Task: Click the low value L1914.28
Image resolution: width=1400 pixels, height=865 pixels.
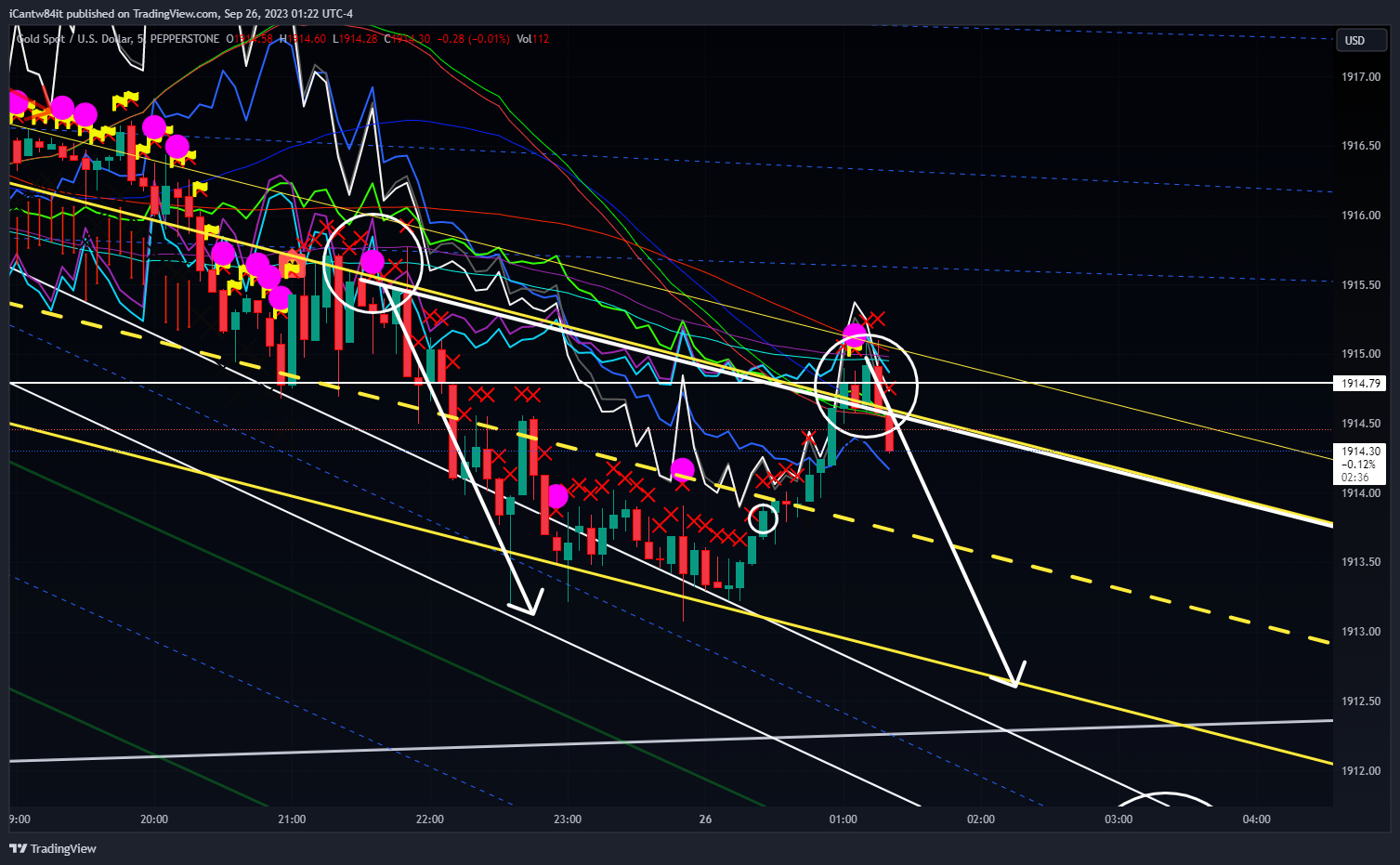Action: (x=355, y=39)
